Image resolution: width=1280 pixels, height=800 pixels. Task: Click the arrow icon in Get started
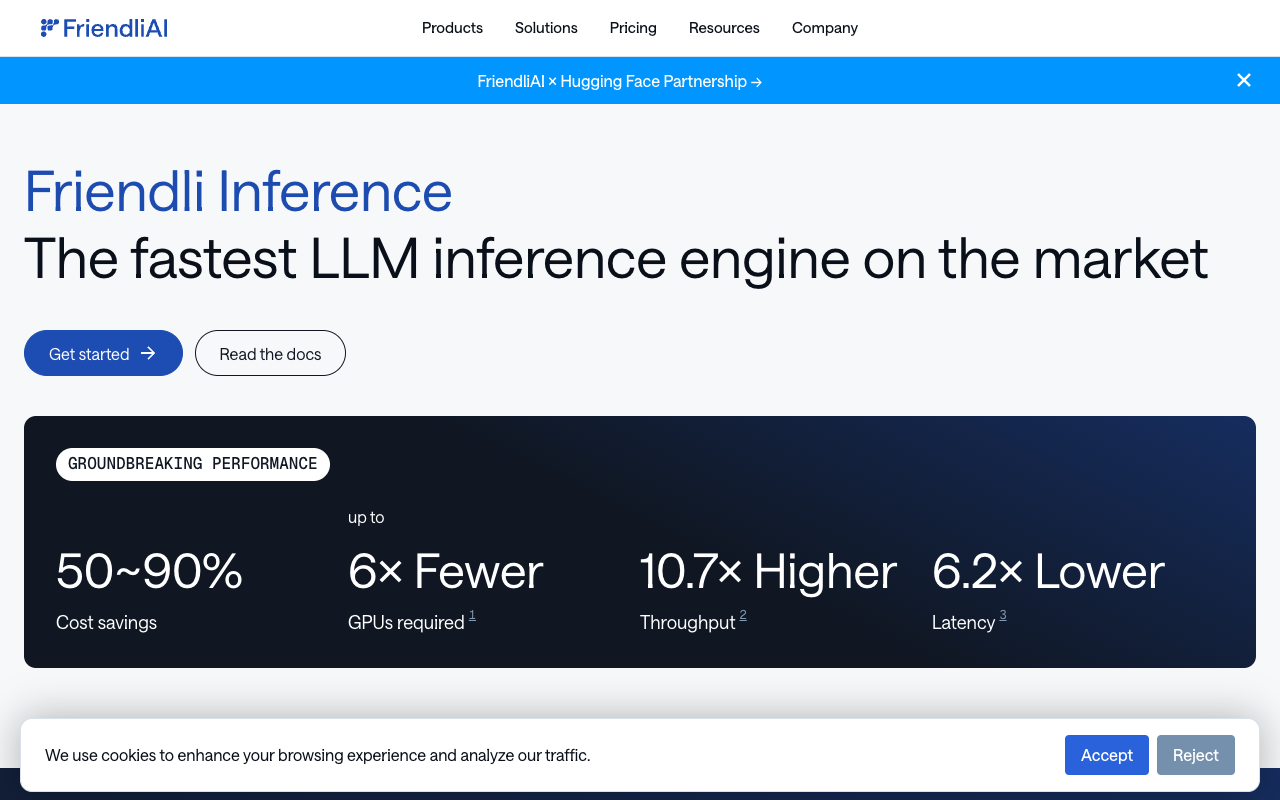pos(148,353)
